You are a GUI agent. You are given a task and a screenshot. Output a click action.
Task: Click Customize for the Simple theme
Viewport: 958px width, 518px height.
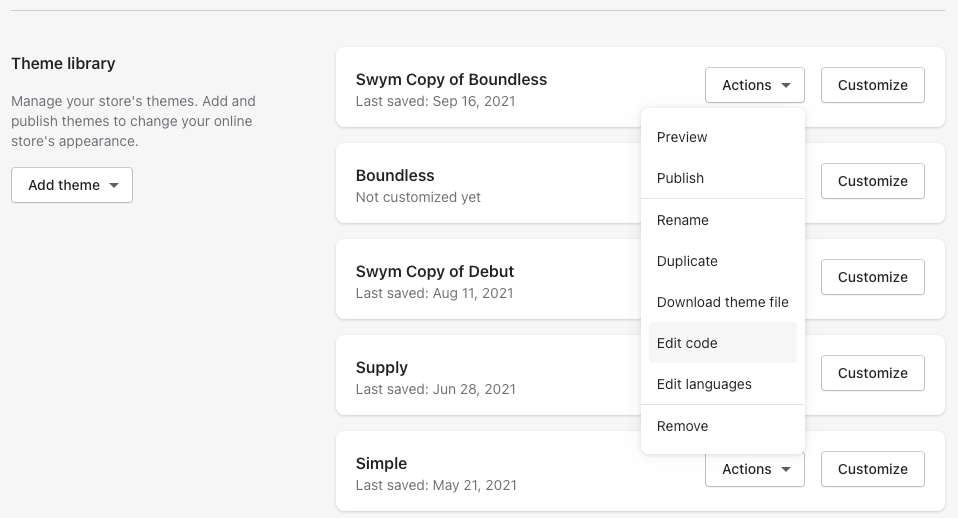pyautogui.click(x=872, y=469)
